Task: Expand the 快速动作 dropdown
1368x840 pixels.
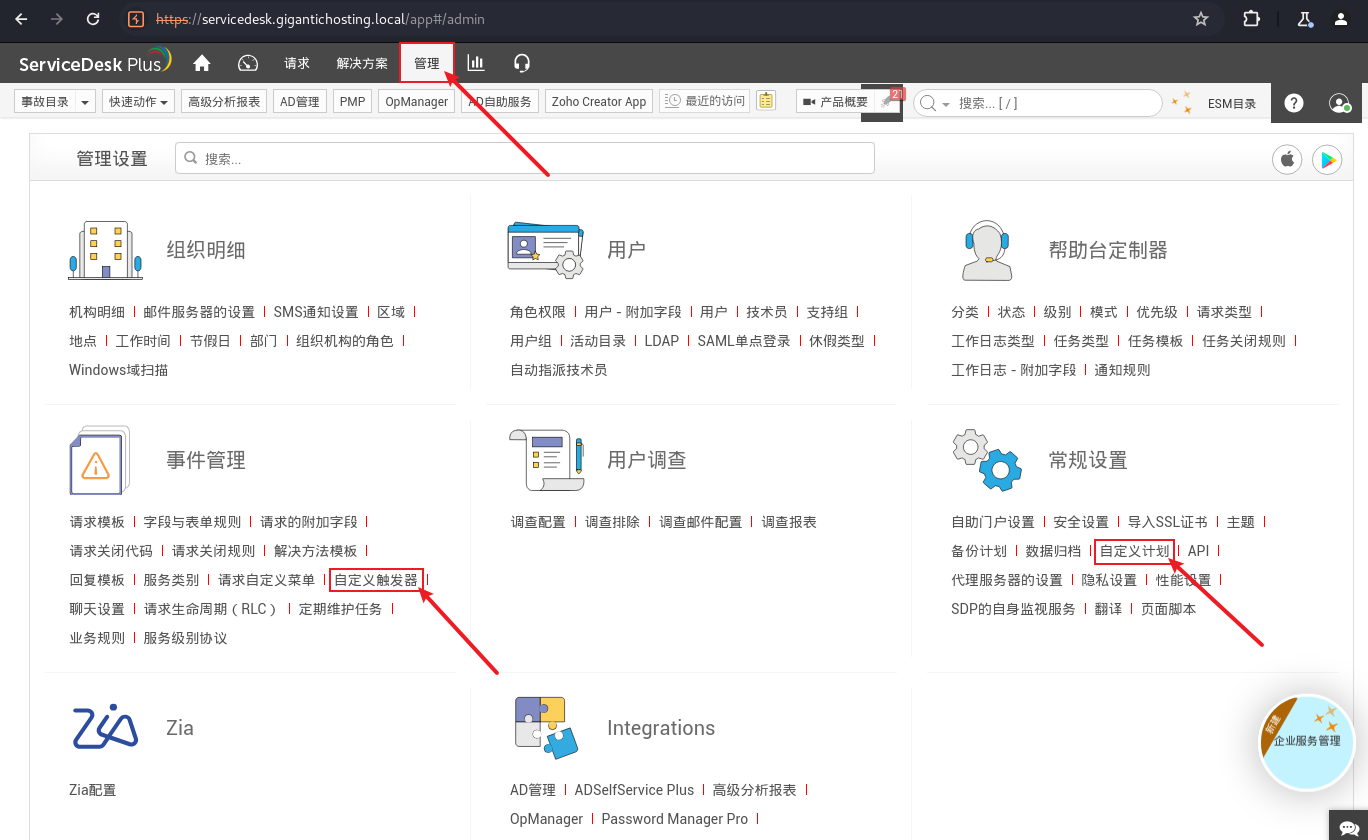Action: (x=139, y=102)
